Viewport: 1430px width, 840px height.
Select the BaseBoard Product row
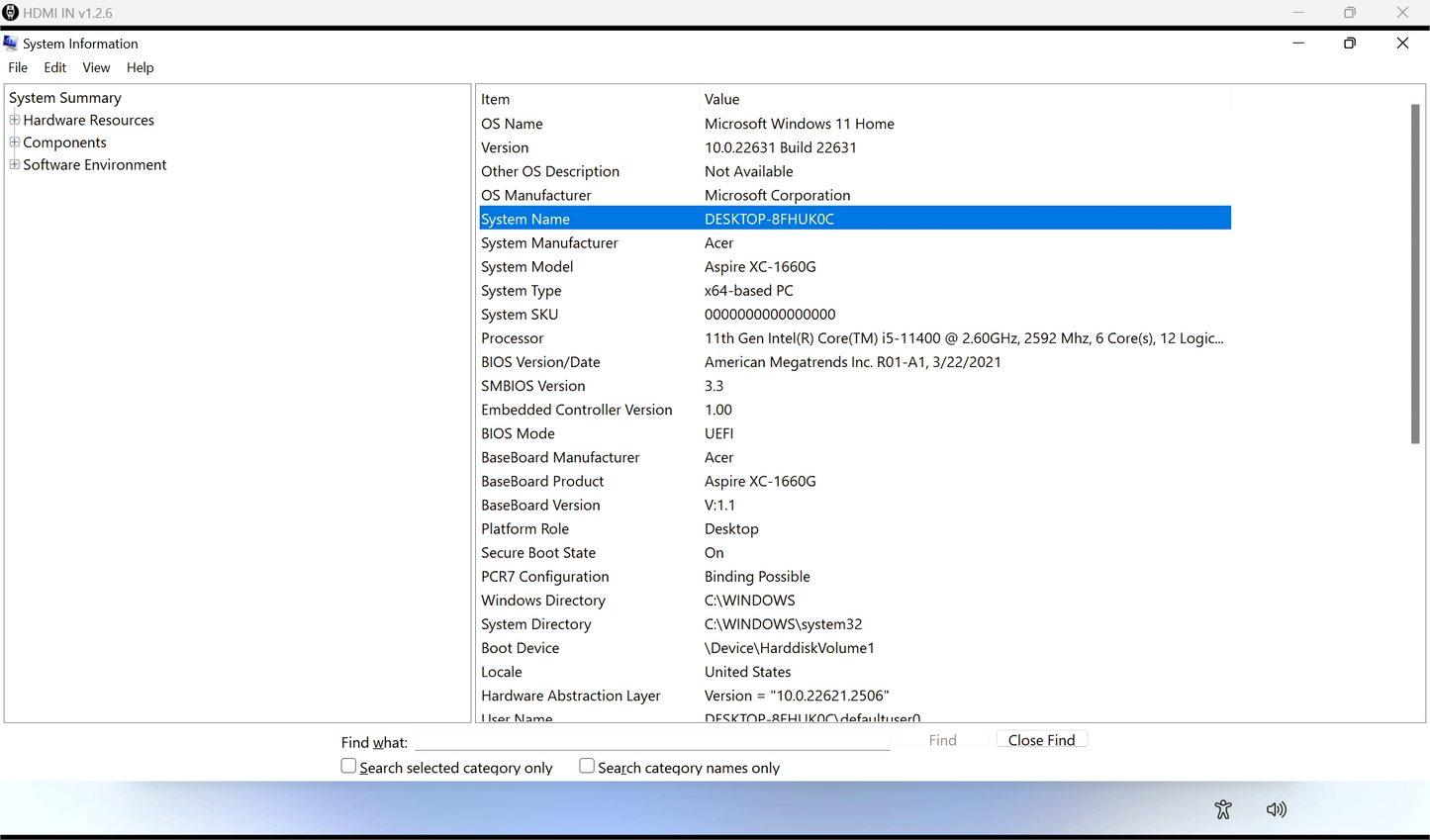click(855, 481)
